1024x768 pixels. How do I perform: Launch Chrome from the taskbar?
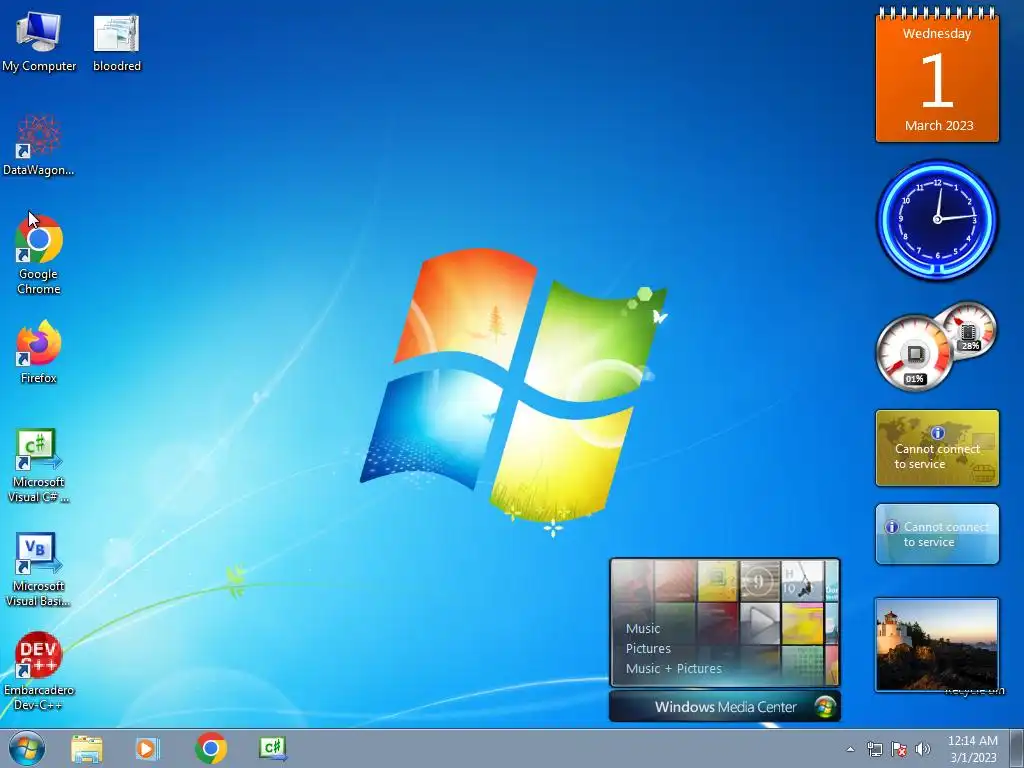click(x=210, y=748)
